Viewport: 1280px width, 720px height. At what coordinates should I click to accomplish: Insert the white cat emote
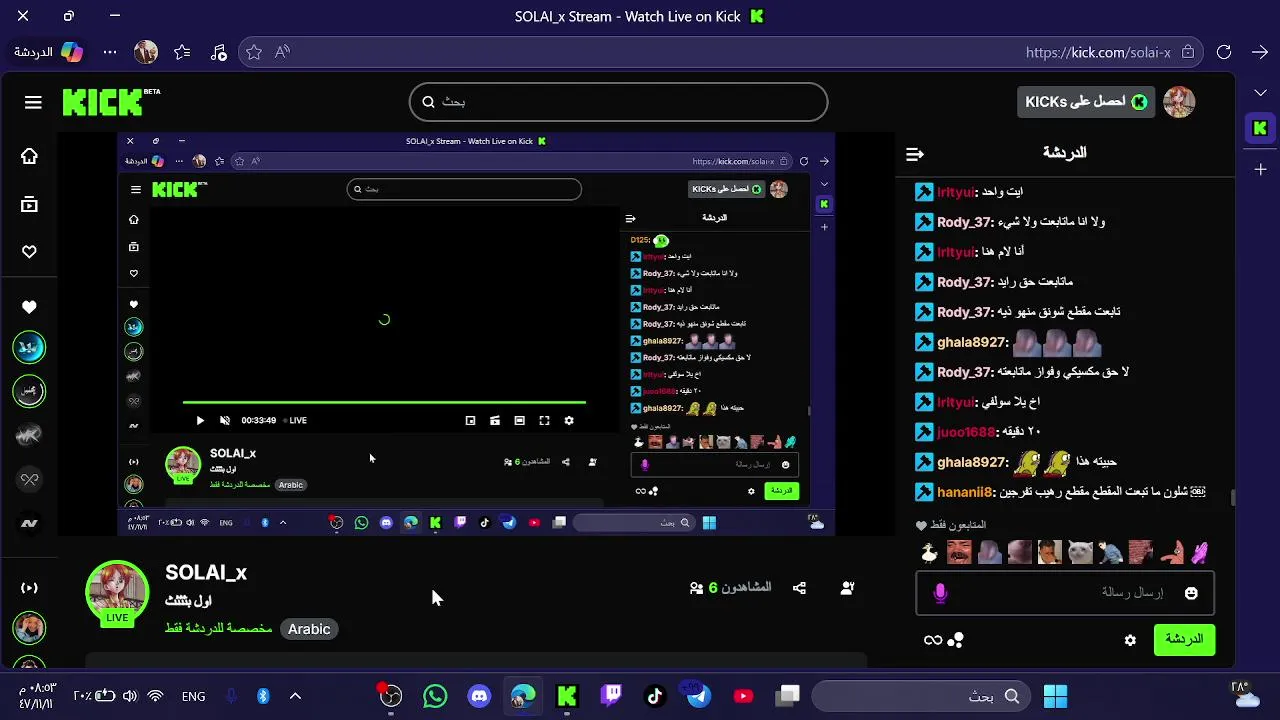pyautogui.click(x=1080, y=552)
